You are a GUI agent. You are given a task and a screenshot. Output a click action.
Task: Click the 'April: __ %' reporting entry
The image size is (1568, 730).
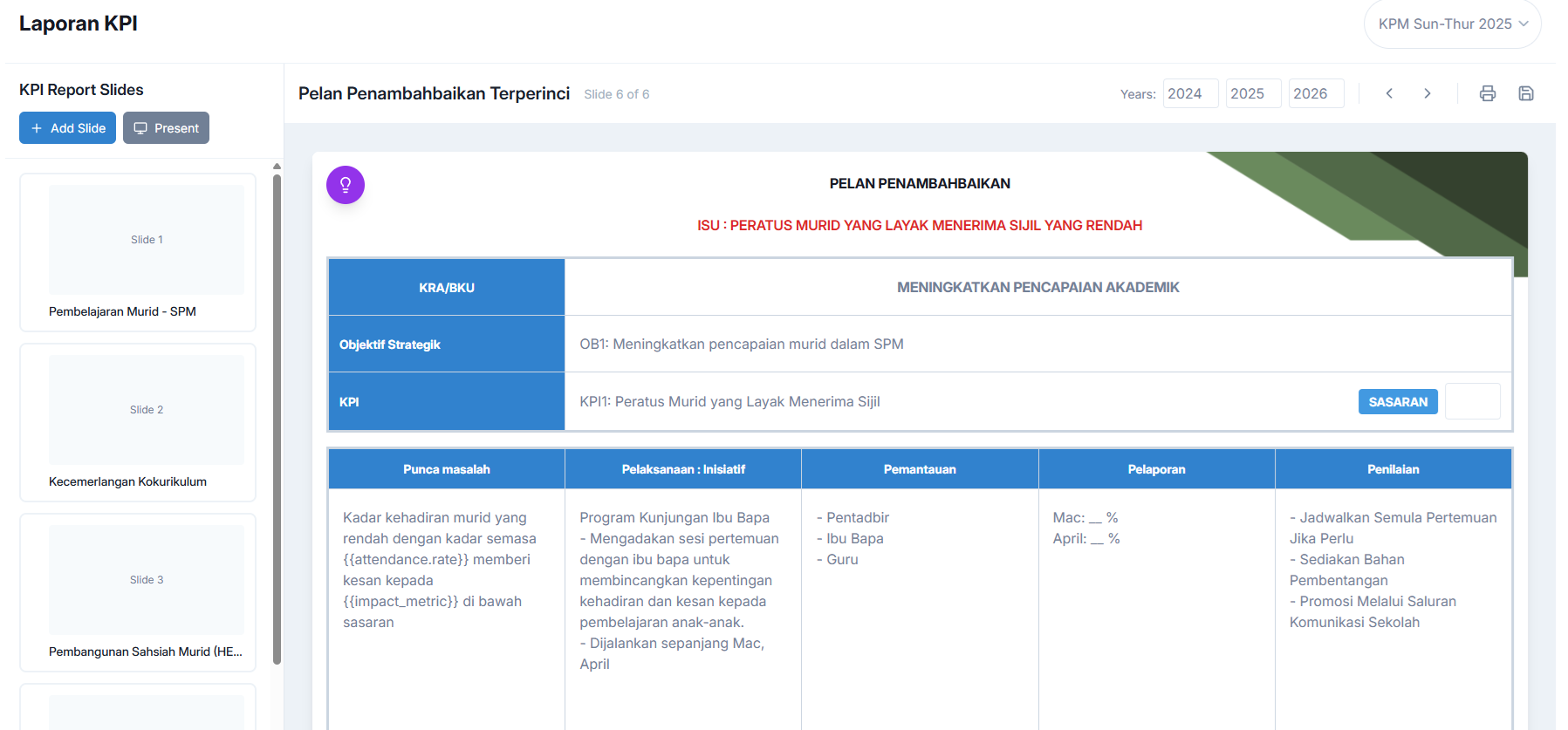(1086, 538)
